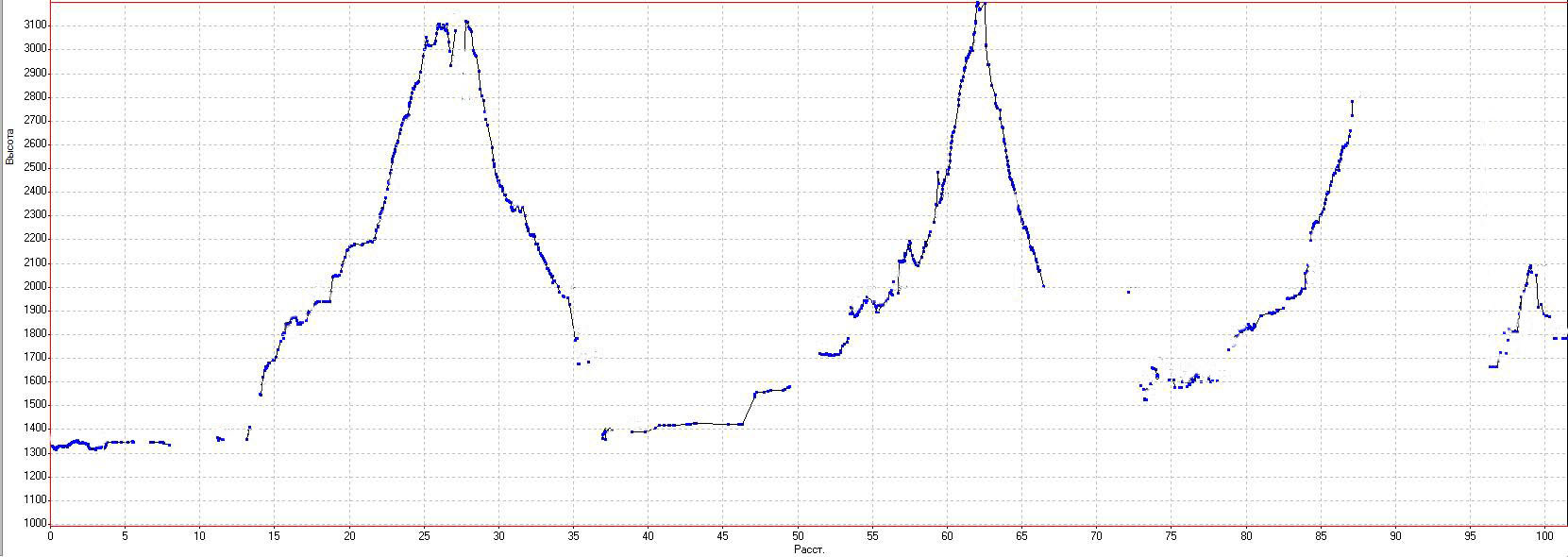Image resolution: width=1568 pixels, height=557 pixels.
Task: Click the 70 distance axis tick
Action: (1096, 536)
